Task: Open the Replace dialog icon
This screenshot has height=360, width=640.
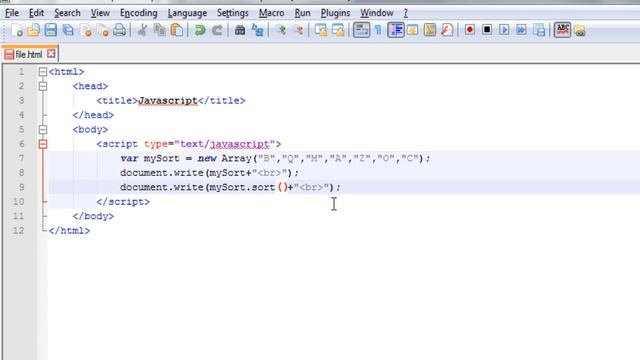Action: point(257,30)
